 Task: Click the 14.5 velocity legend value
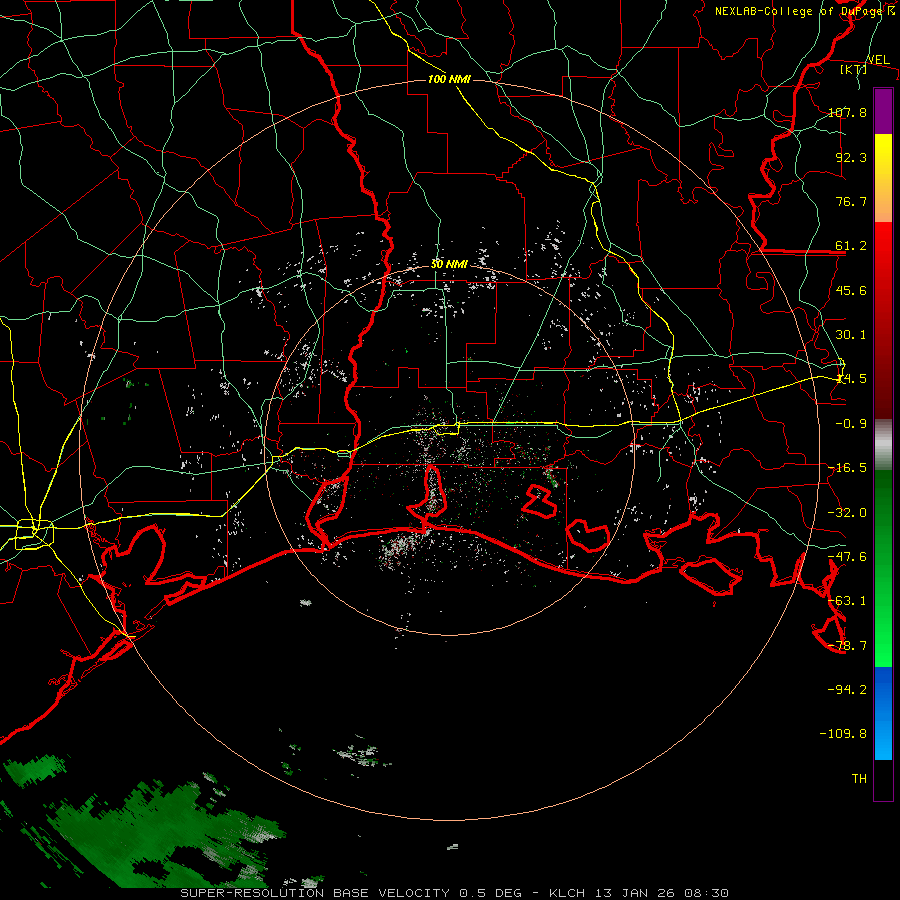pos(851,379)
